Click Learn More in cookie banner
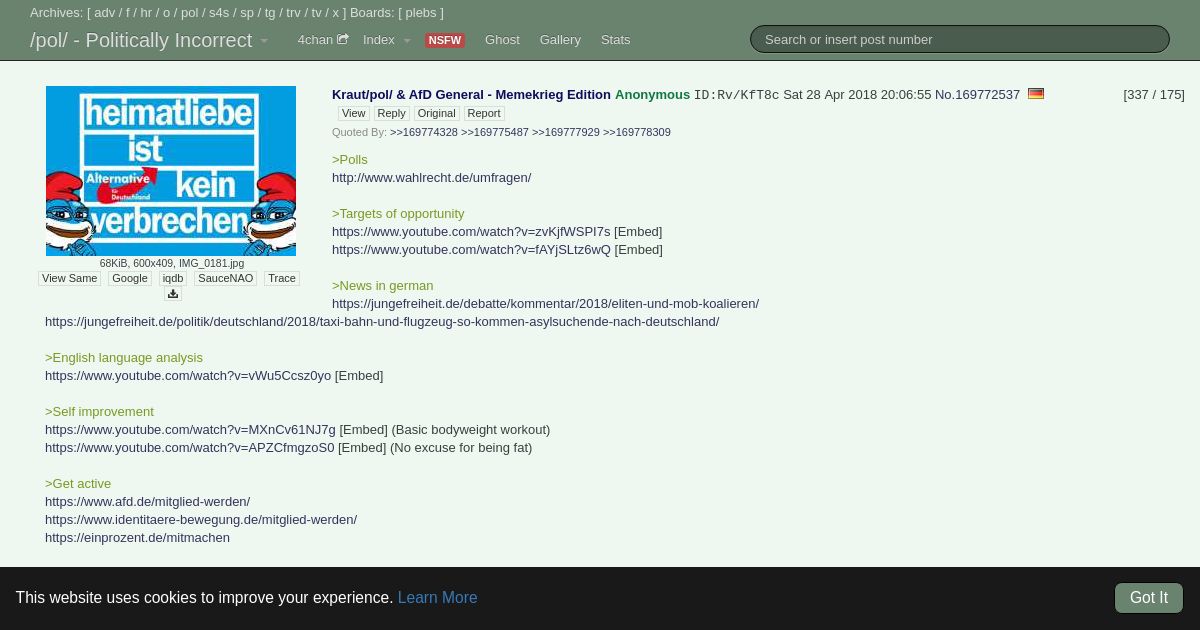 (x=437, y=597)
